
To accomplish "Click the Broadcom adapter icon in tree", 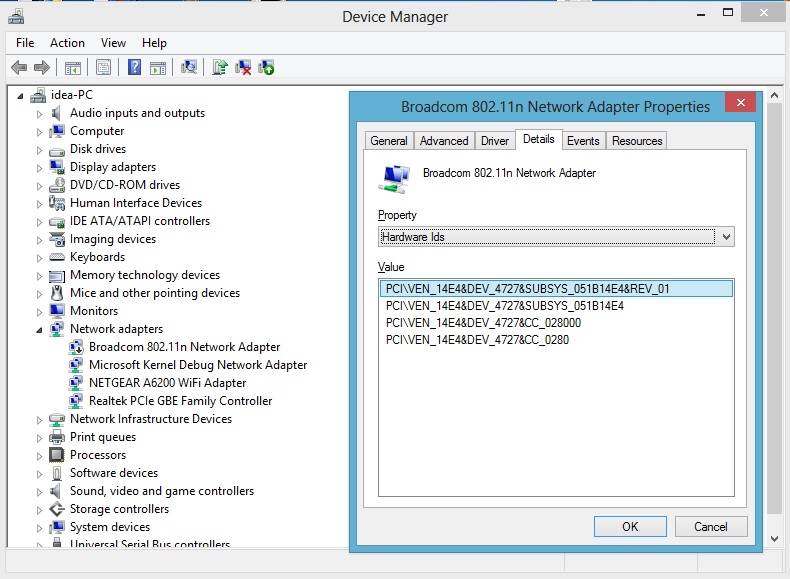I will [76, 347].
